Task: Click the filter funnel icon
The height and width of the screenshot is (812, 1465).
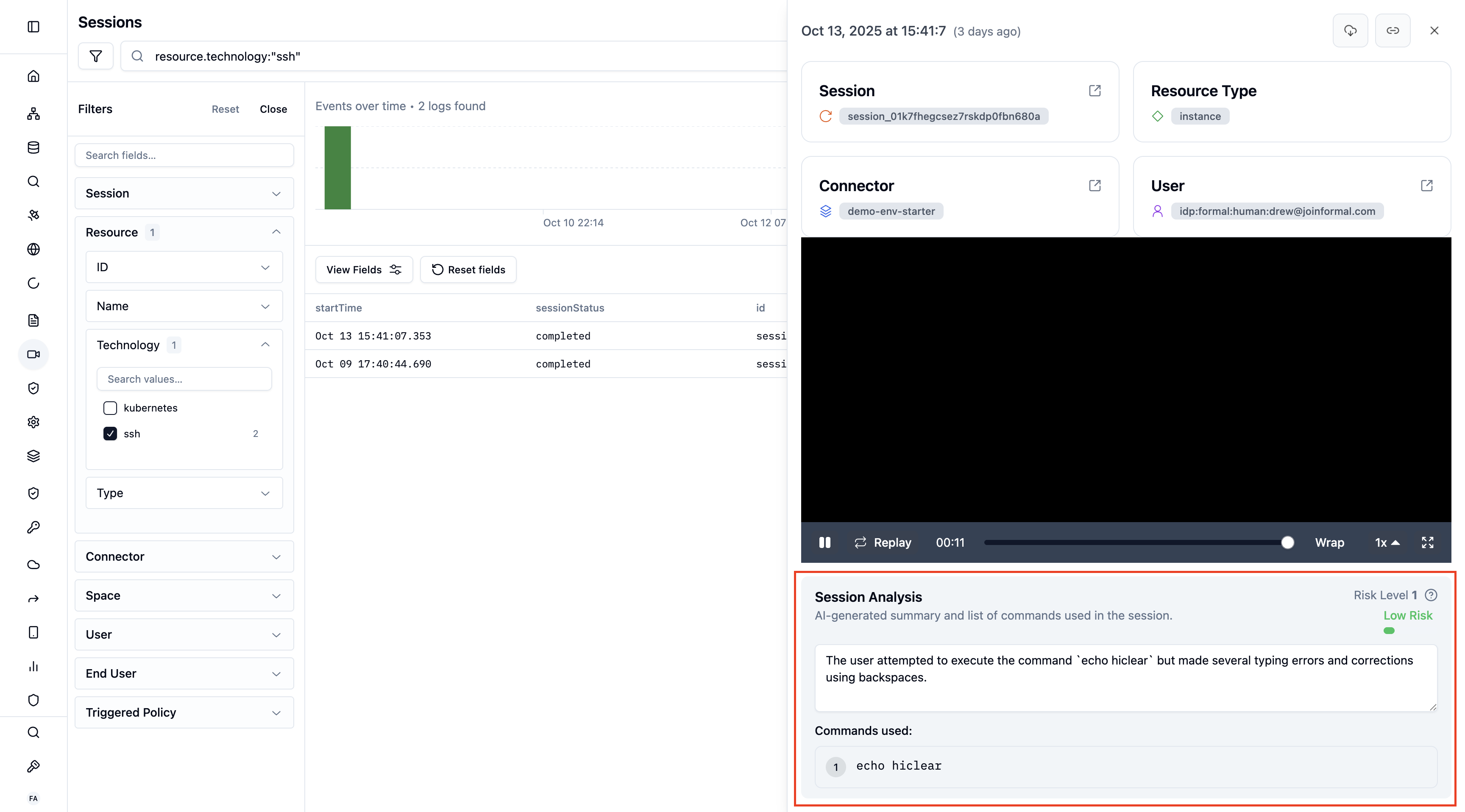Action: 95,56
